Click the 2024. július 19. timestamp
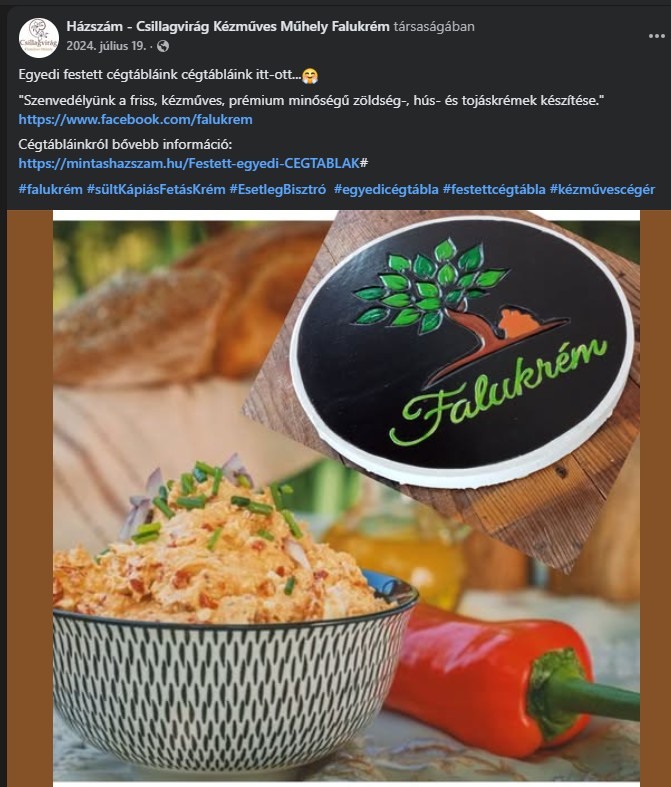Image resolution: width=671 pixels, height=787 pixels. (106, 46)
